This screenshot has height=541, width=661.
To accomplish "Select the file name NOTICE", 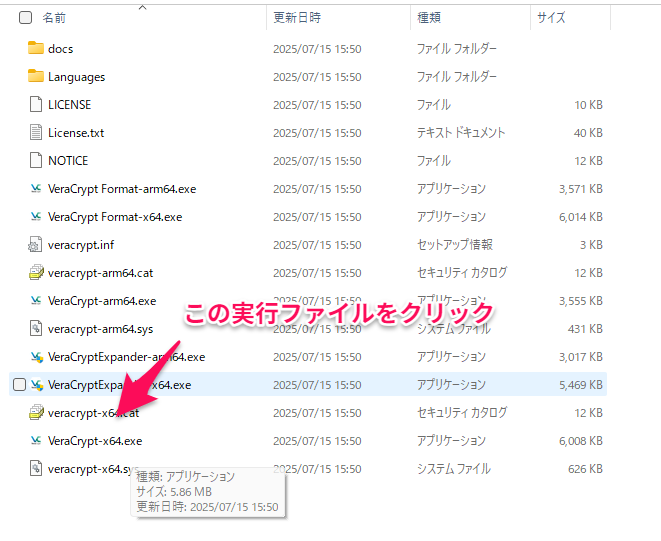I will coord(68,161).
